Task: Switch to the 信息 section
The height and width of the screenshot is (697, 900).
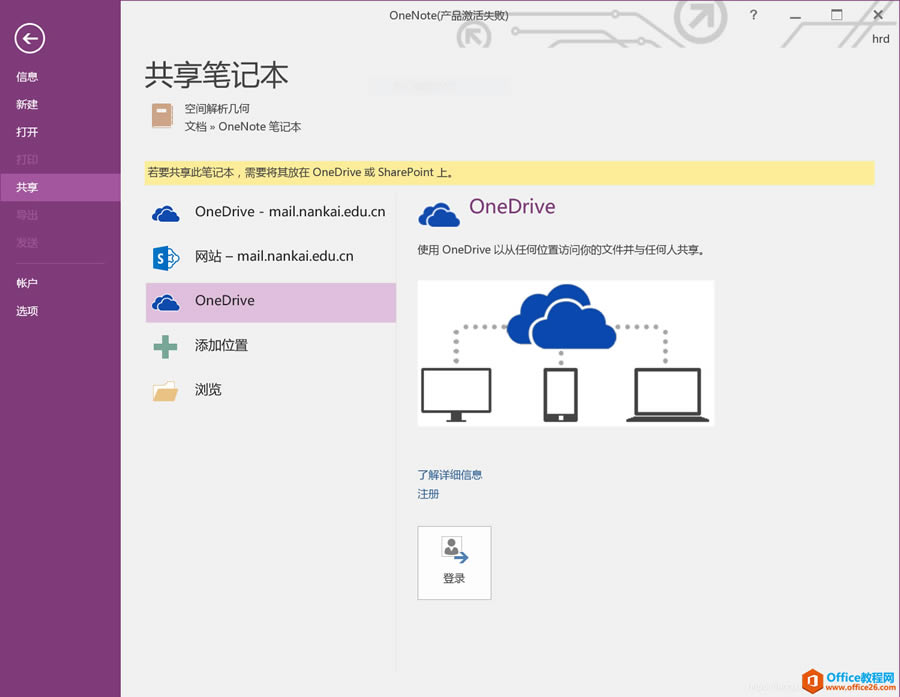Action: (27, 76)
